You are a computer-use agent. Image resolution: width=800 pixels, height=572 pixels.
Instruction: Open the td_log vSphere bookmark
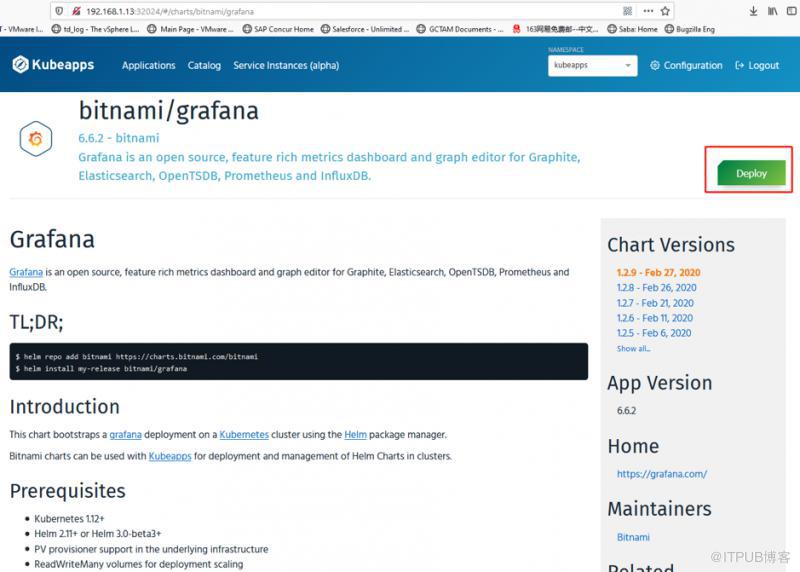(x=95, y=29)
